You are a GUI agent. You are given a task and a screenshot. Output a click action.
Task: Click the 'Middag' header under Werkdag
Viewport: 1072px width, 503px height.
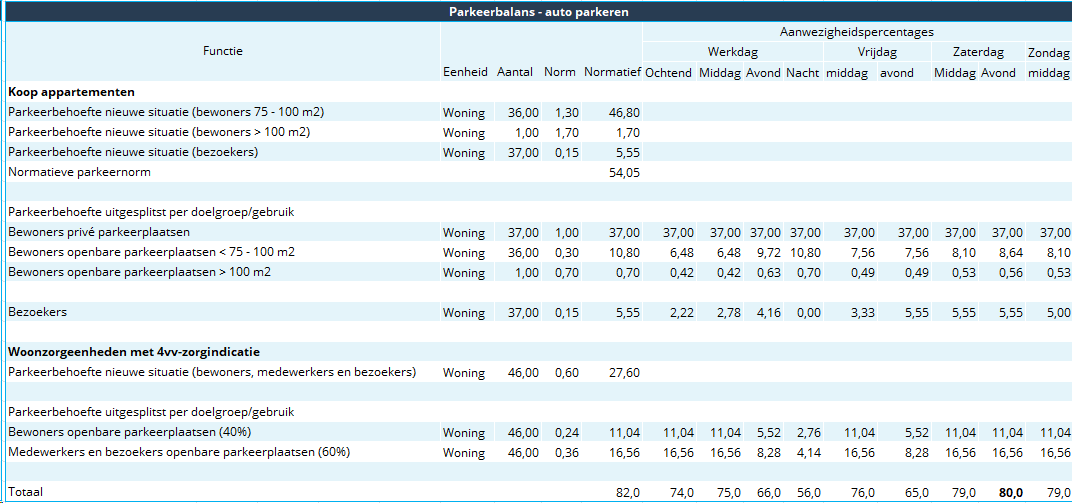point(719,72)
